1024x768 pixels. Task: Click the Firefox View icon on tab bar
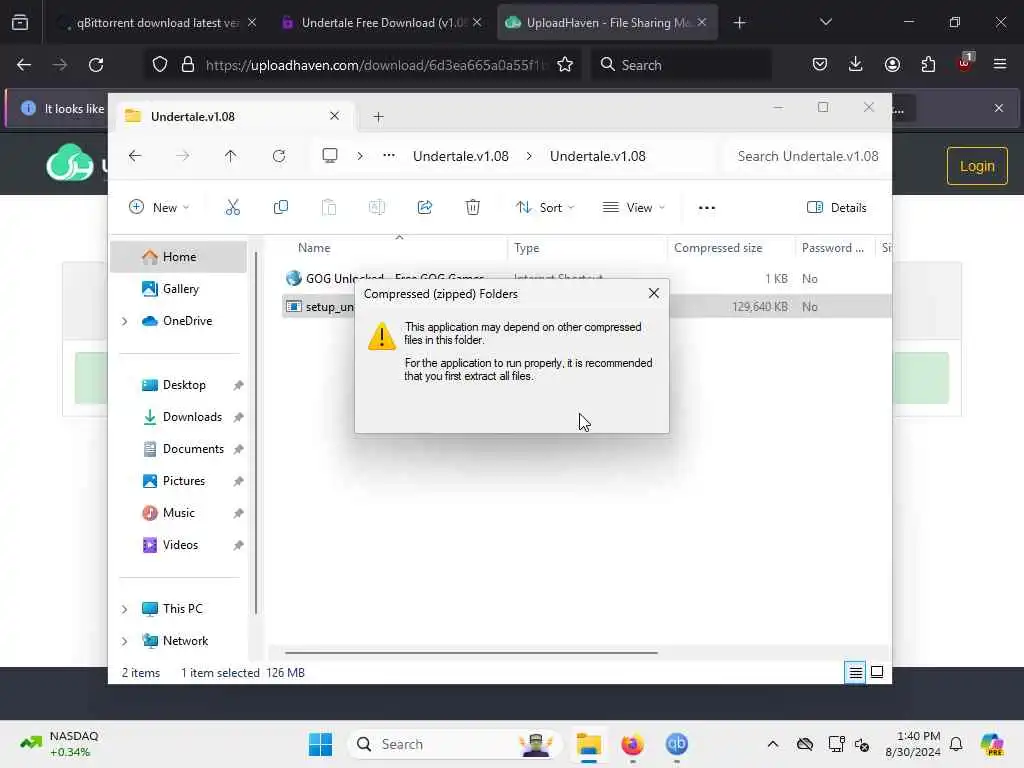coord(20,22)
